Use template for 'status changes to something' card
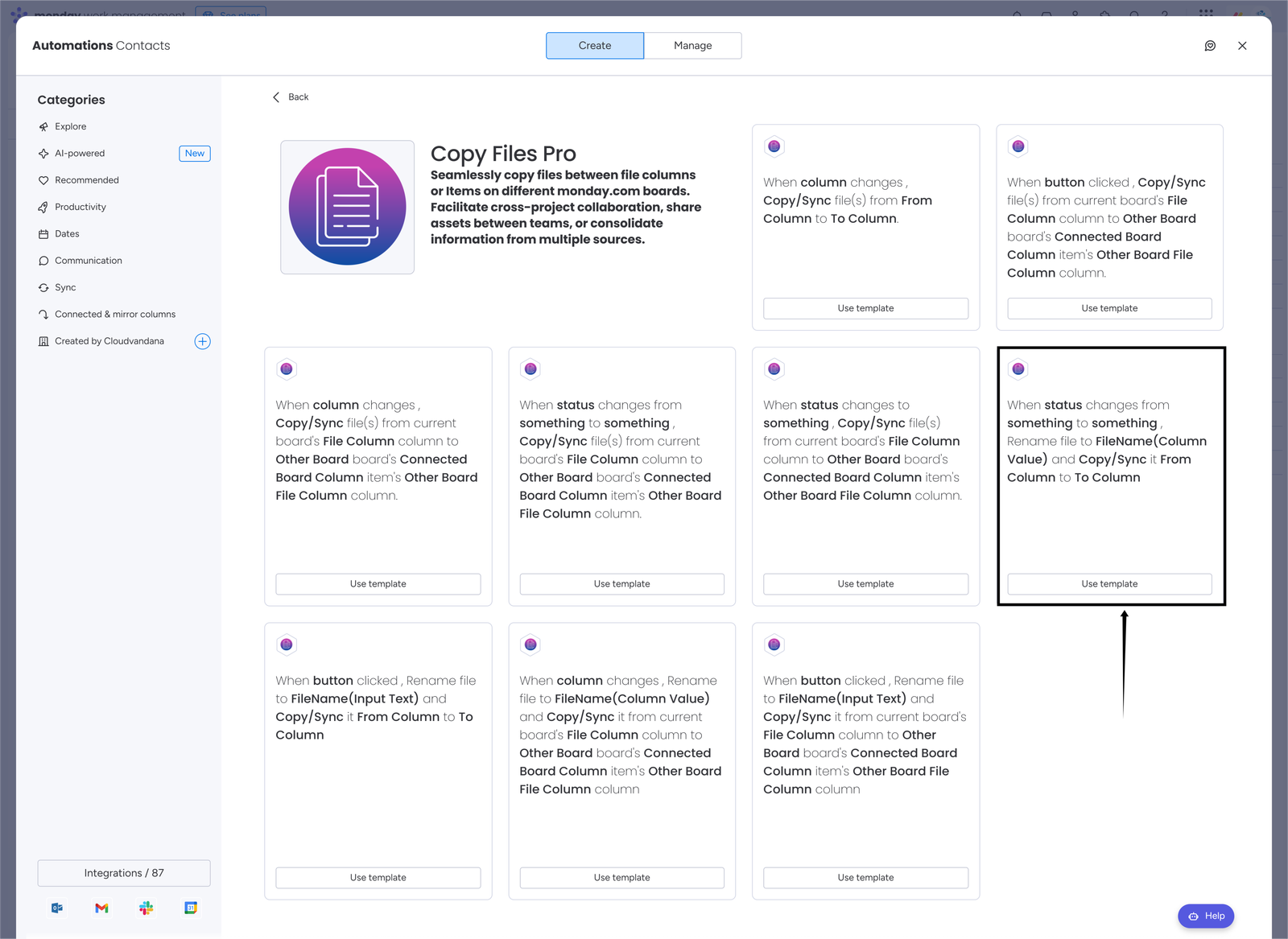The image size is (1288, 939). [865, 584]
